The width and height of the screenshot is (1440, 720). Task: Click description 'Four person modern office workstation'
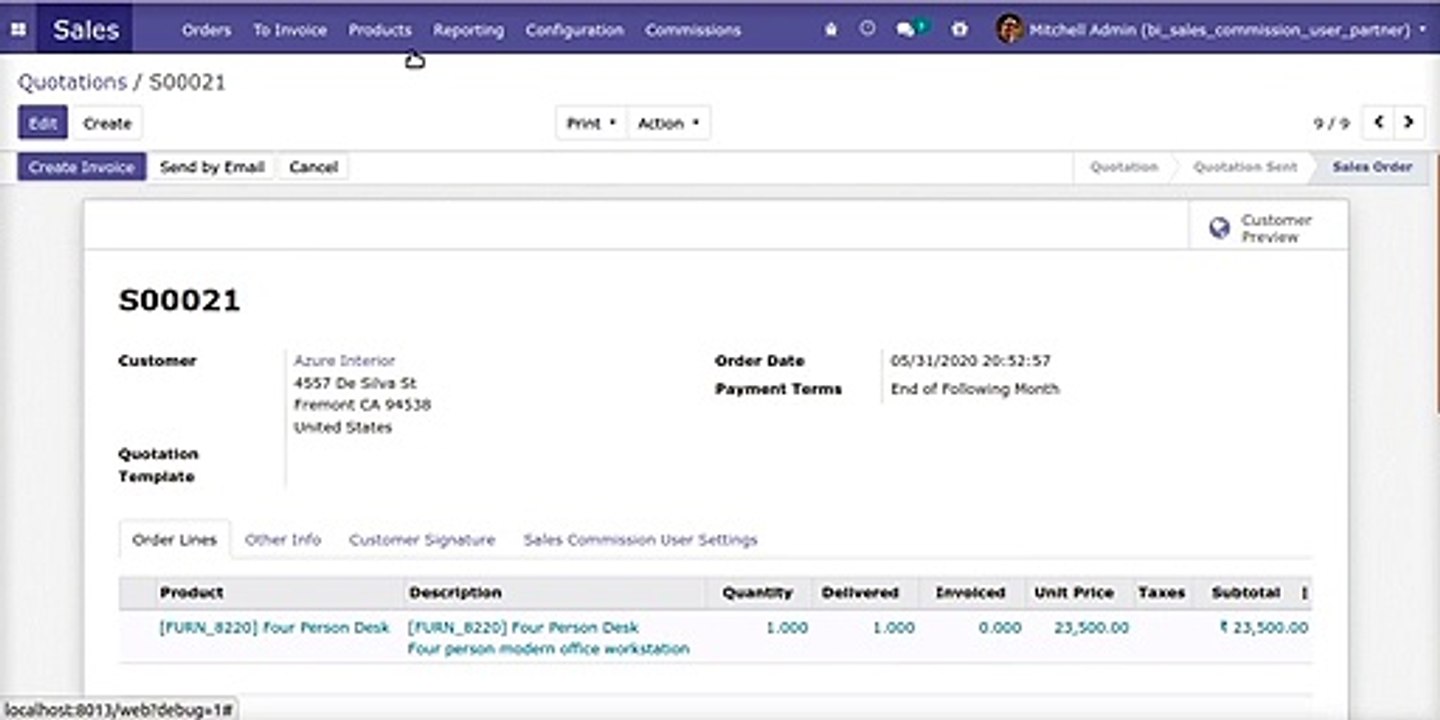pos(548,648)
